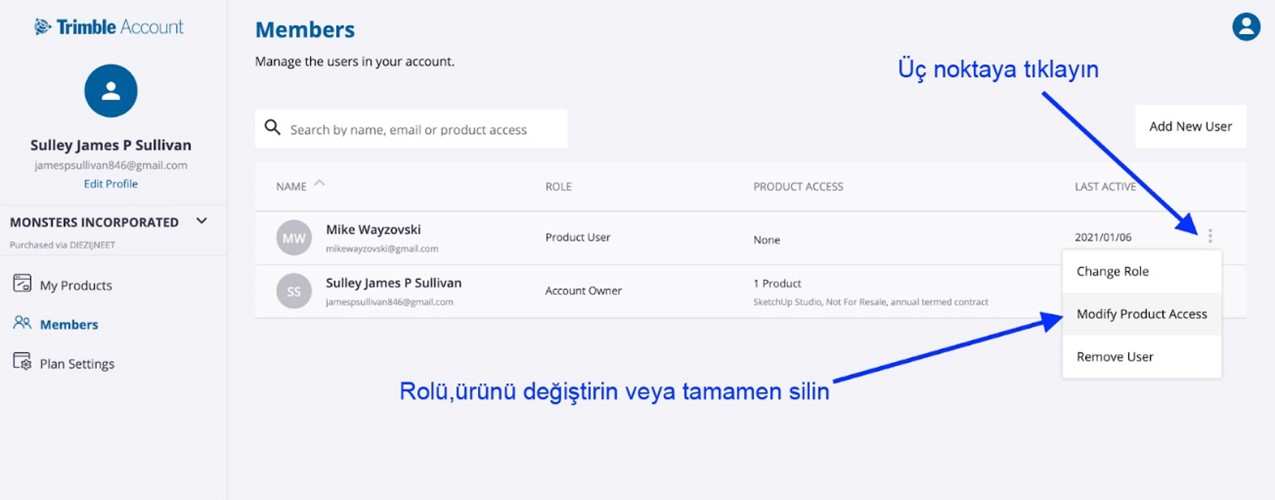
Task: Click the Add New User button
Action: [1191, 127]
